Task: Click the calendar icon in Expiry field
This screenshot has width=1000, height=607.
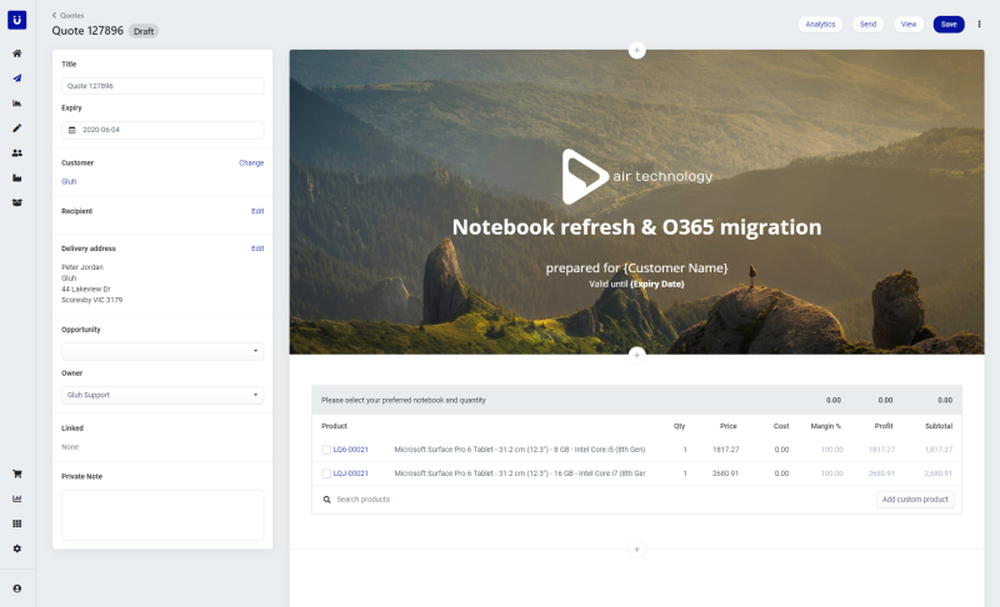Action: 72,130
